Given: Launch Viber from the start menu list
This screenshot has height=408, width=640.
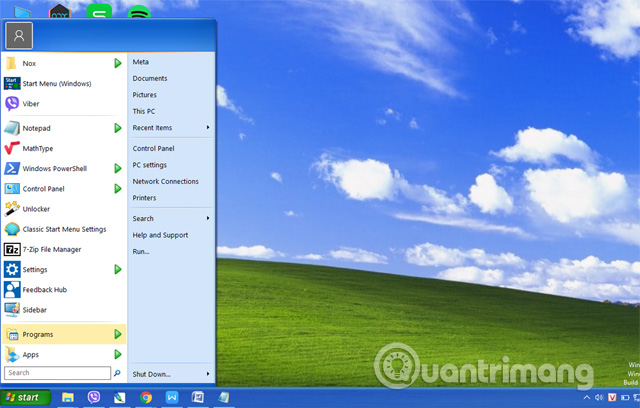Looking at the screenshot, I should 12,104.
